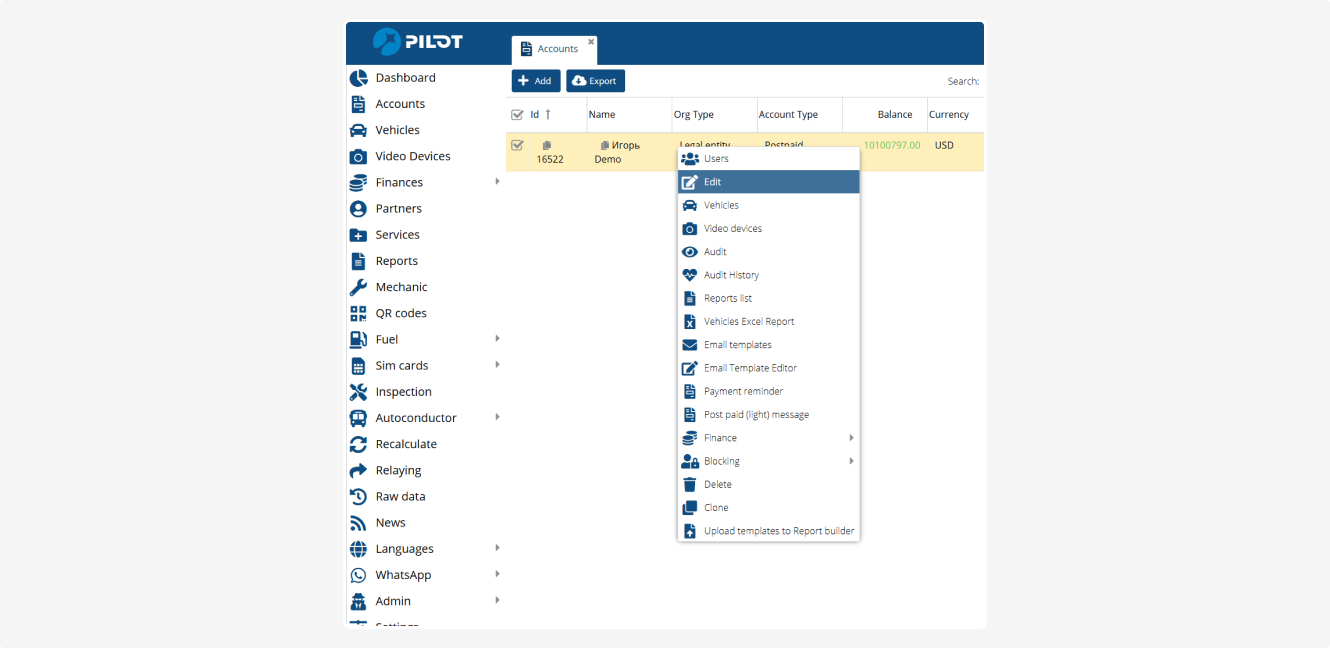Toggle the select-all checkbox in table header
This screenshot has height=648, width=1330.
pyautogui.click(x=517, y=115)
